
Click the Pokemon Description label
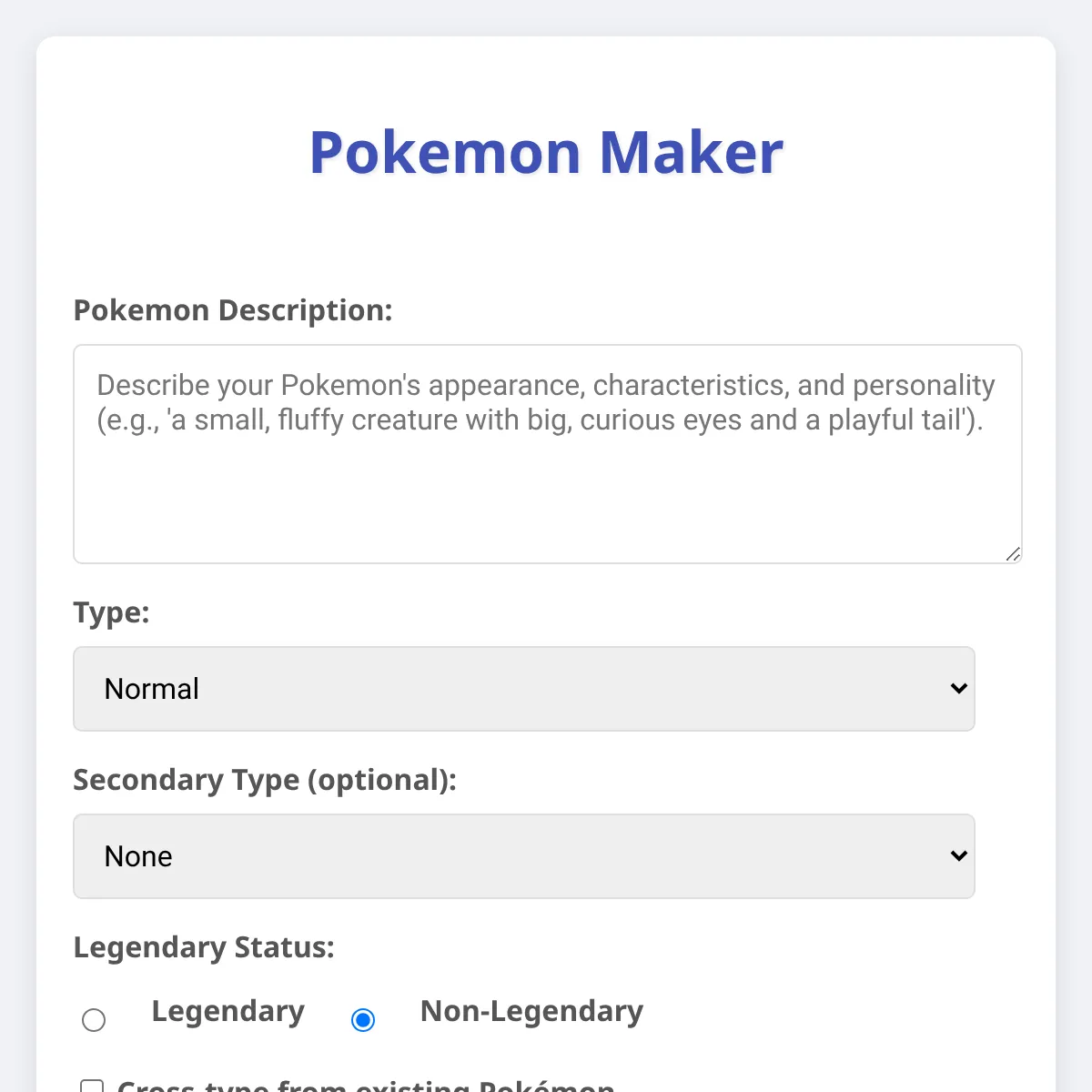233,310
